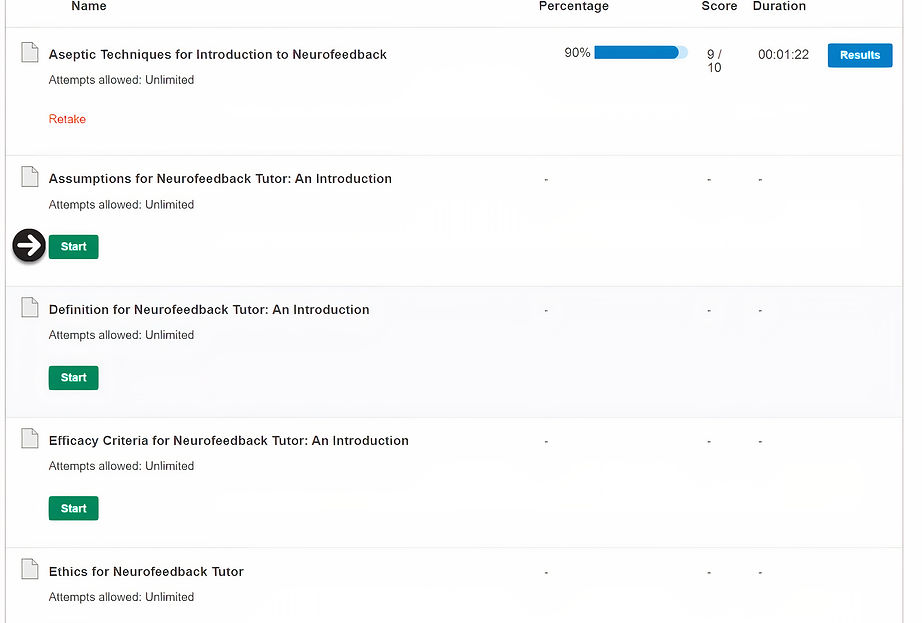Open Definition for Neurofeedback Tutor title

click(209, 310)
